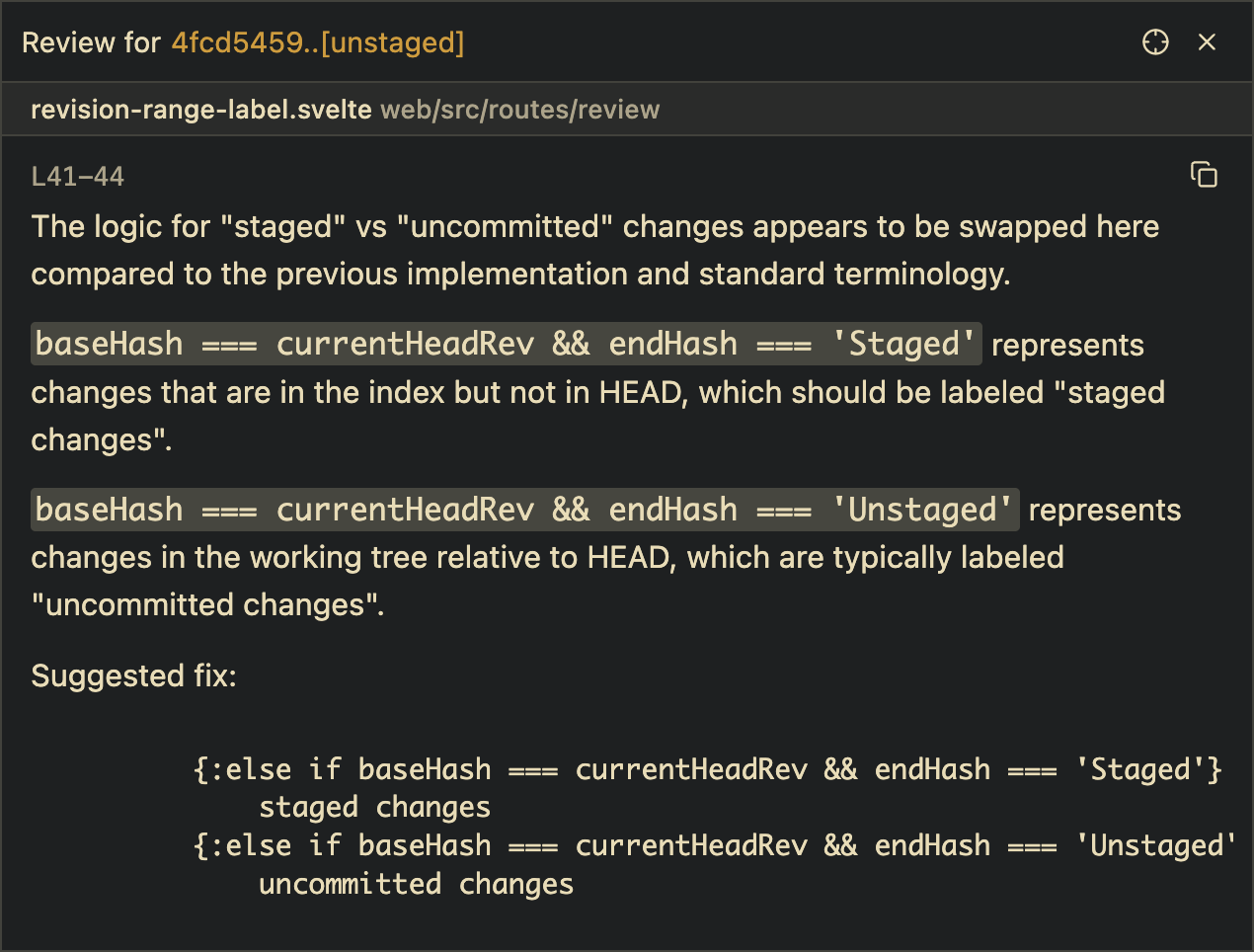Viewport: 1254px width, 952px height.
Task: Select inline code ending in 'Unstaged'
Action: [x=524, y=510]
